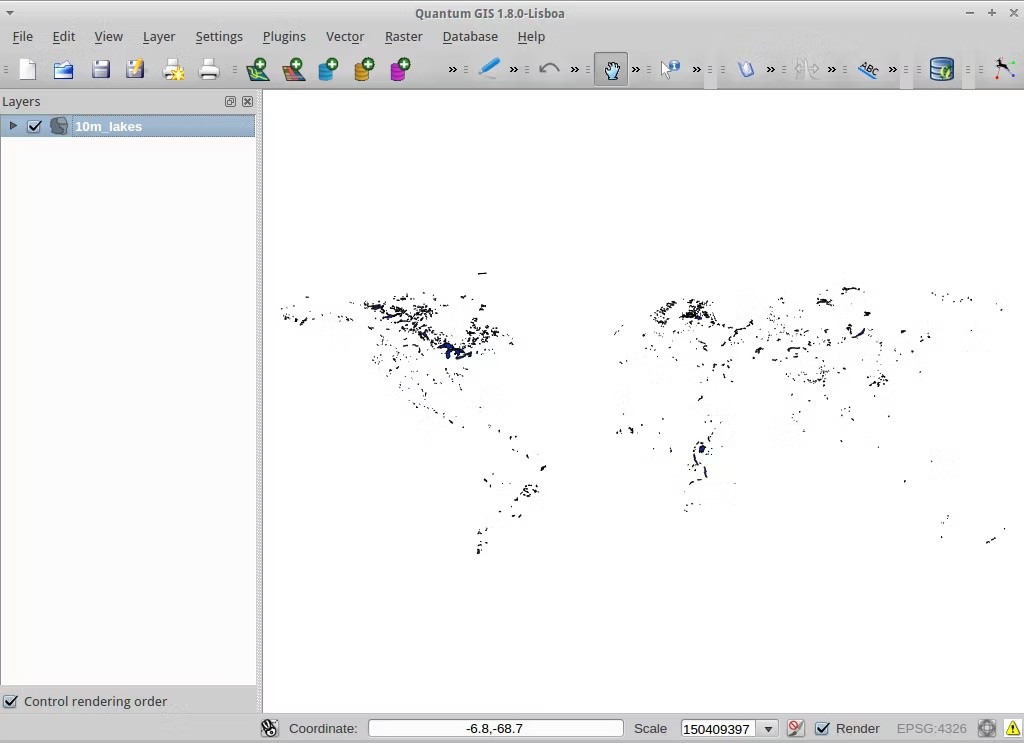
Task: Disable the Render checkbox in status bar
Action: point(822,728)
